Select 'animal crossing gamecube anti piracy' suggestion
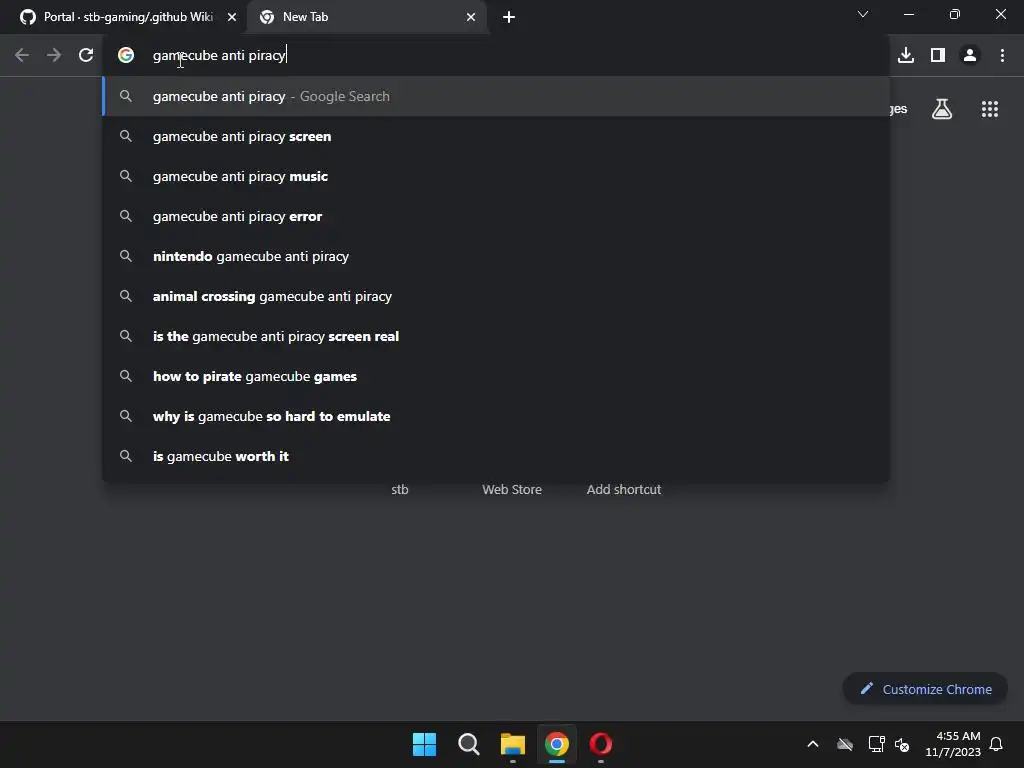Viewport: 1024px width, 768px height. 496,296
